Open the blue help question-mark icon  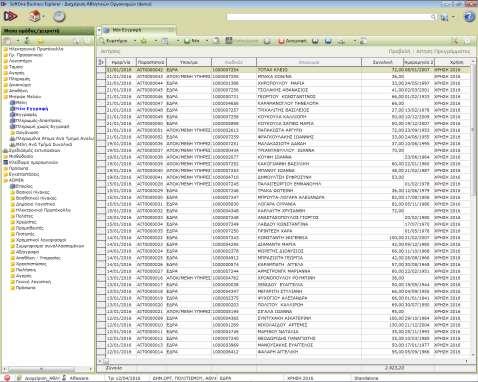pyautogui.click(x=469, y=17)
